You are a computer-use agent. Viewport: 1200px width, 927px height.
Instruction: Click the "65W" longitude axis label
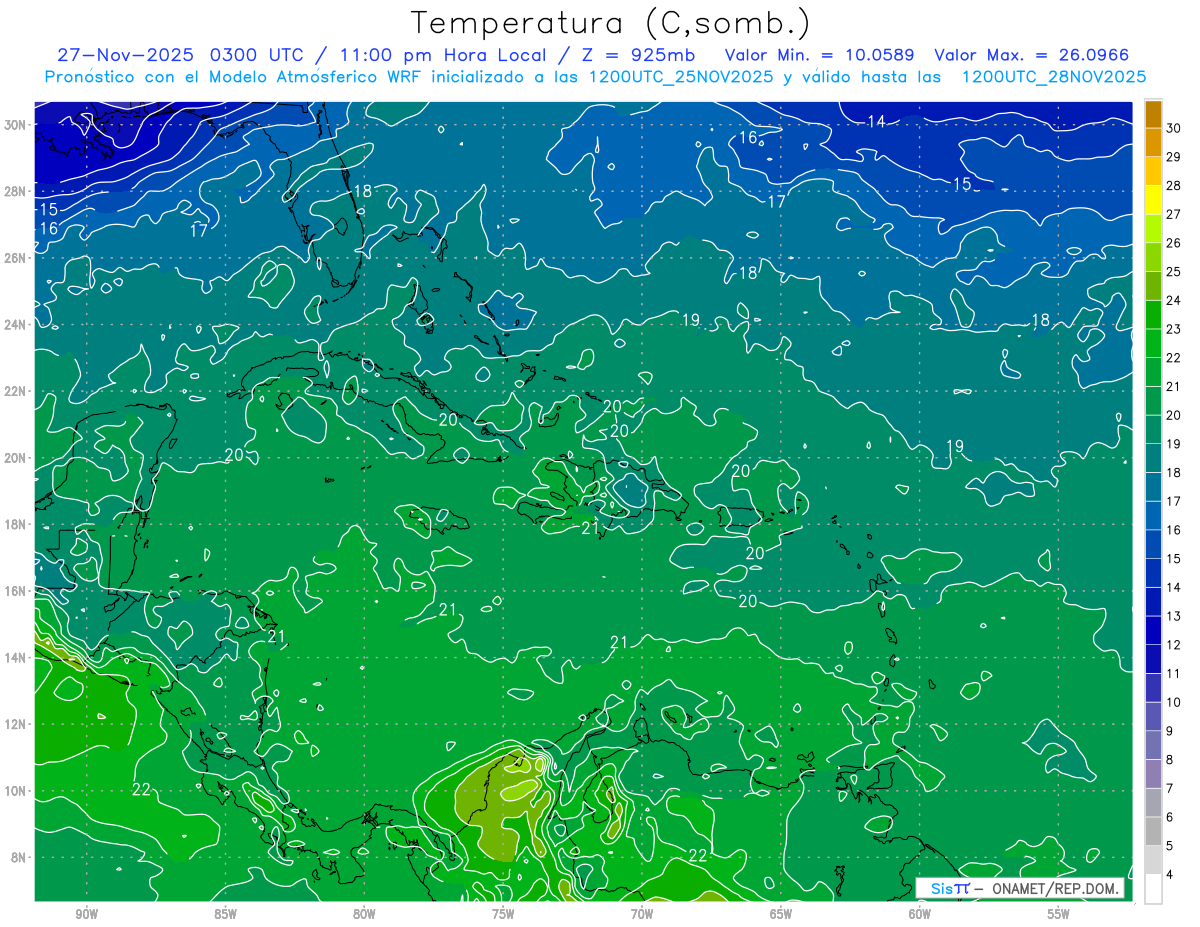tap(781, 914)
